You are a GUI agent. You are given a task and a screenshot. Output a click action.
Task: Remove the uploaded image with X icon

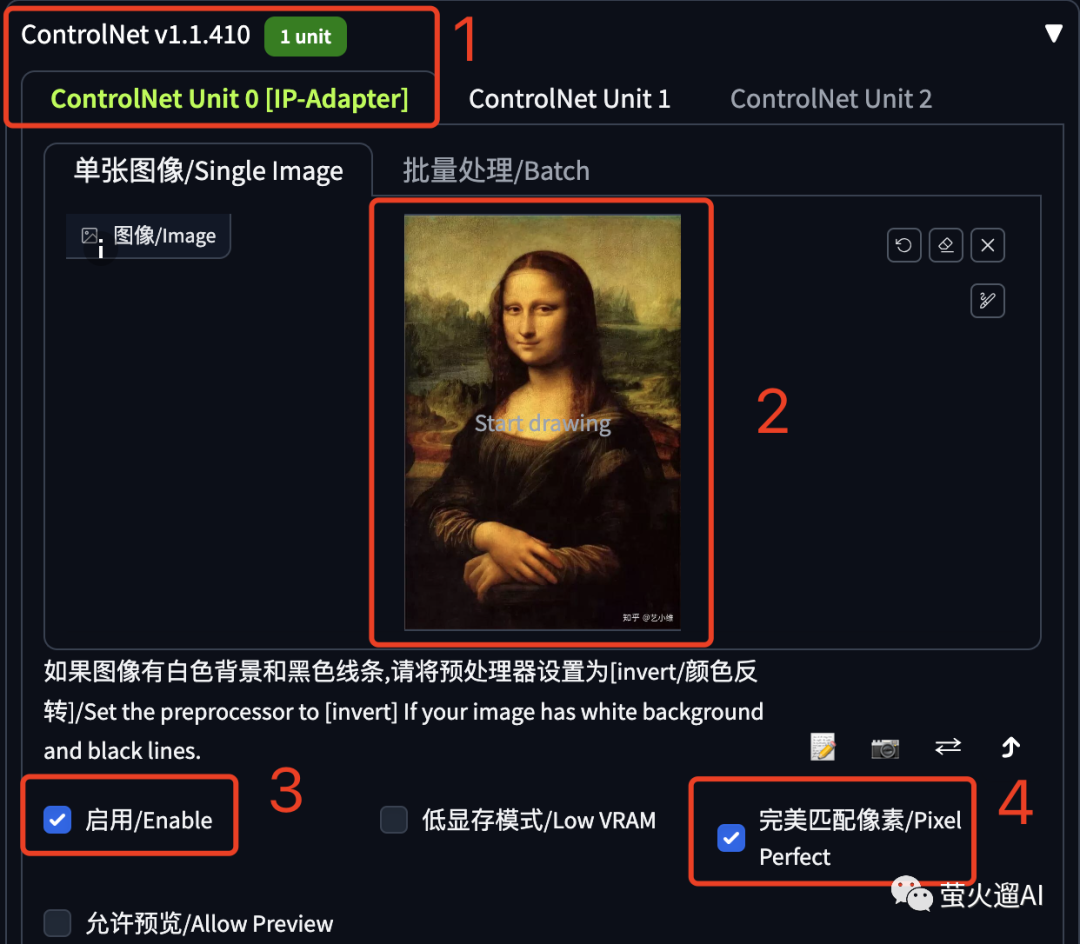click(x=987, y=245)
